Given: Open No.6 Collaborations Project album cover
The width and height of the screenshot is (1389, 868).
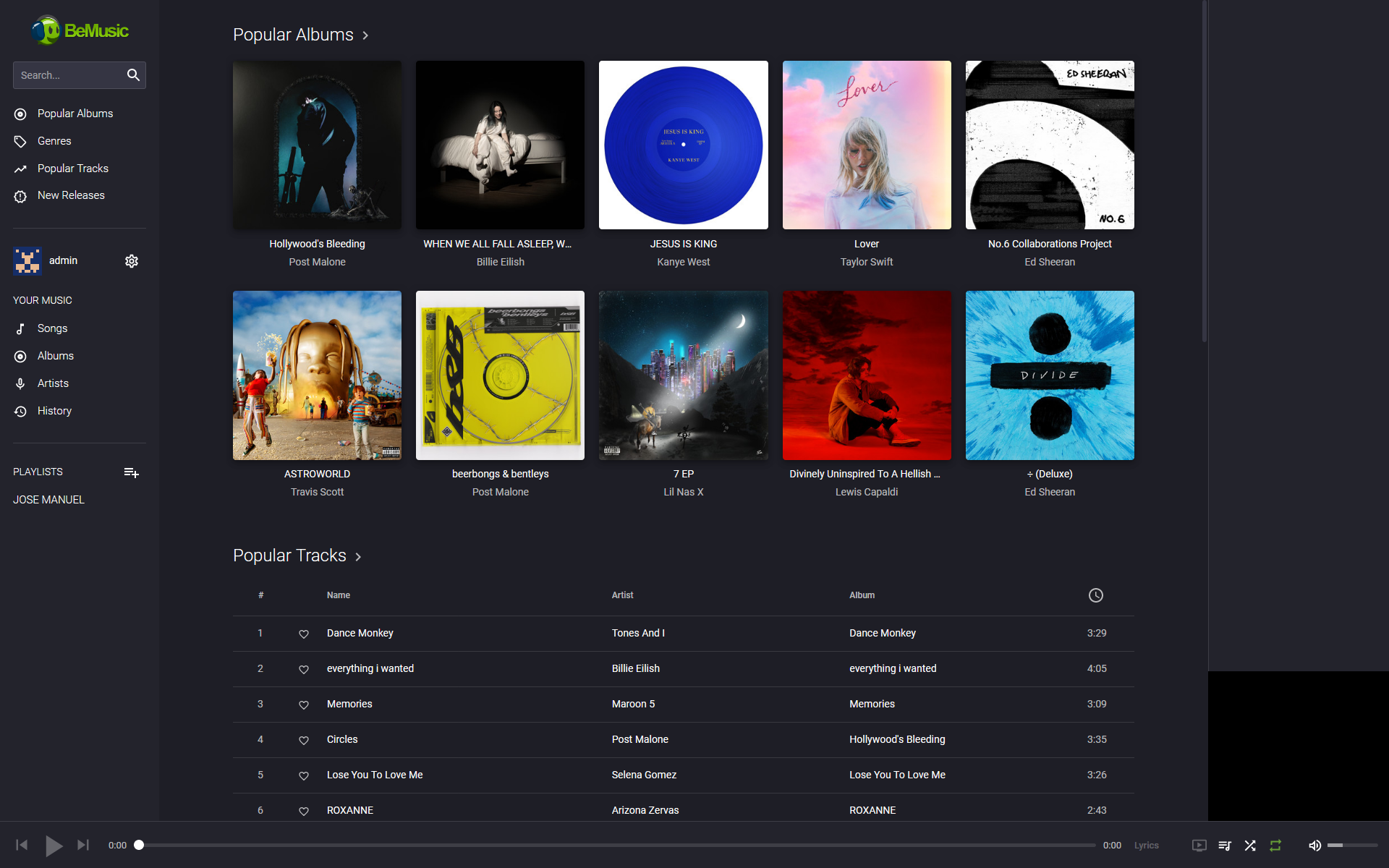Looking at the screenshot, I should click(x=1050, y=145).
